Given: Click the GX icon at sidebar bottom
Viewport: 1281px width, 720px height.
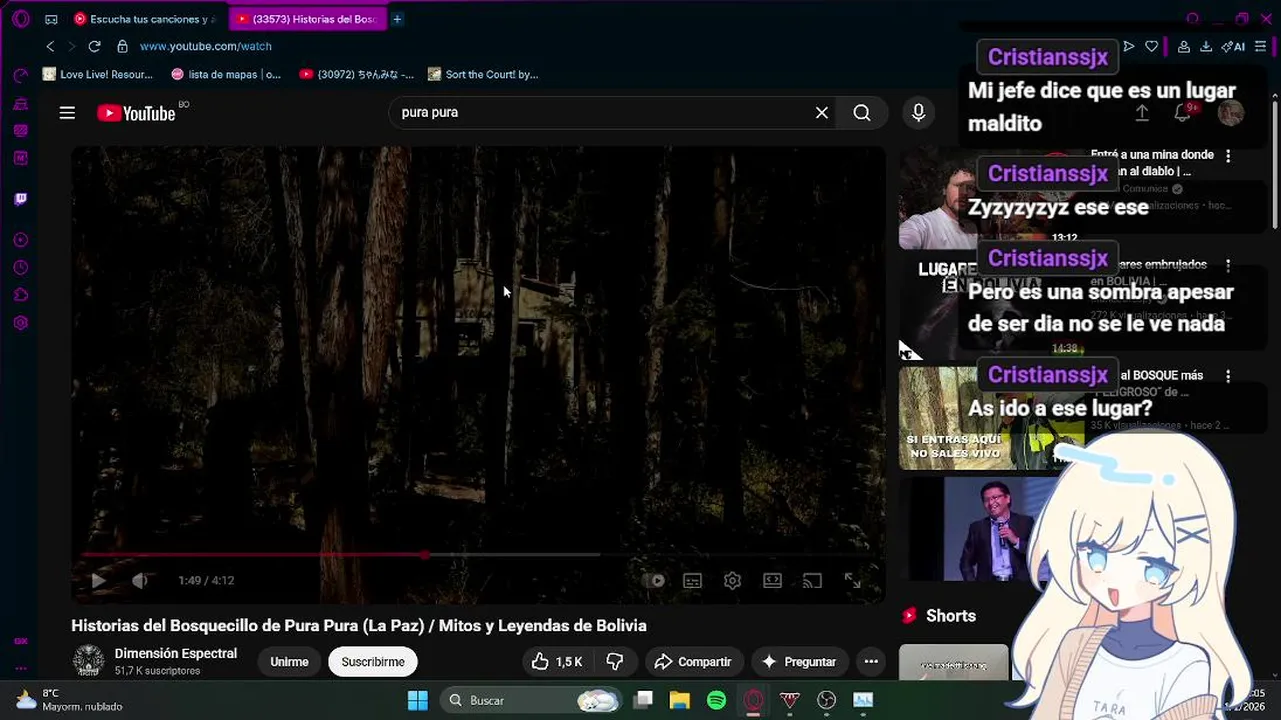Looking at the screenshot, I should pyautogui.click(x=21, y=641).
